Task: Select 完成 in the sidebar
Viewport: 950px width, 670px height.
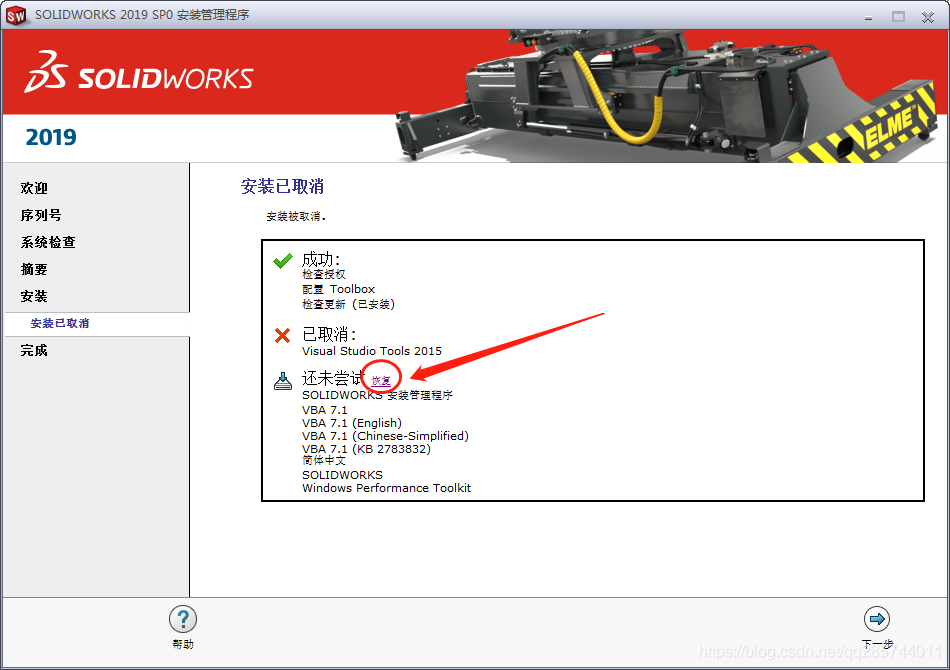Action: (x=34, y=350)
